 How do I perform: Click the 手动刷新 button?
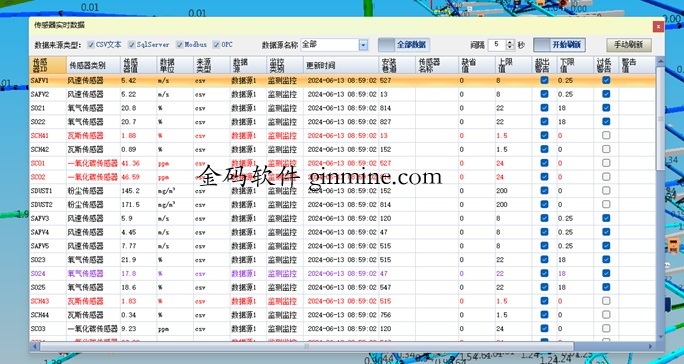click(628, 45)
